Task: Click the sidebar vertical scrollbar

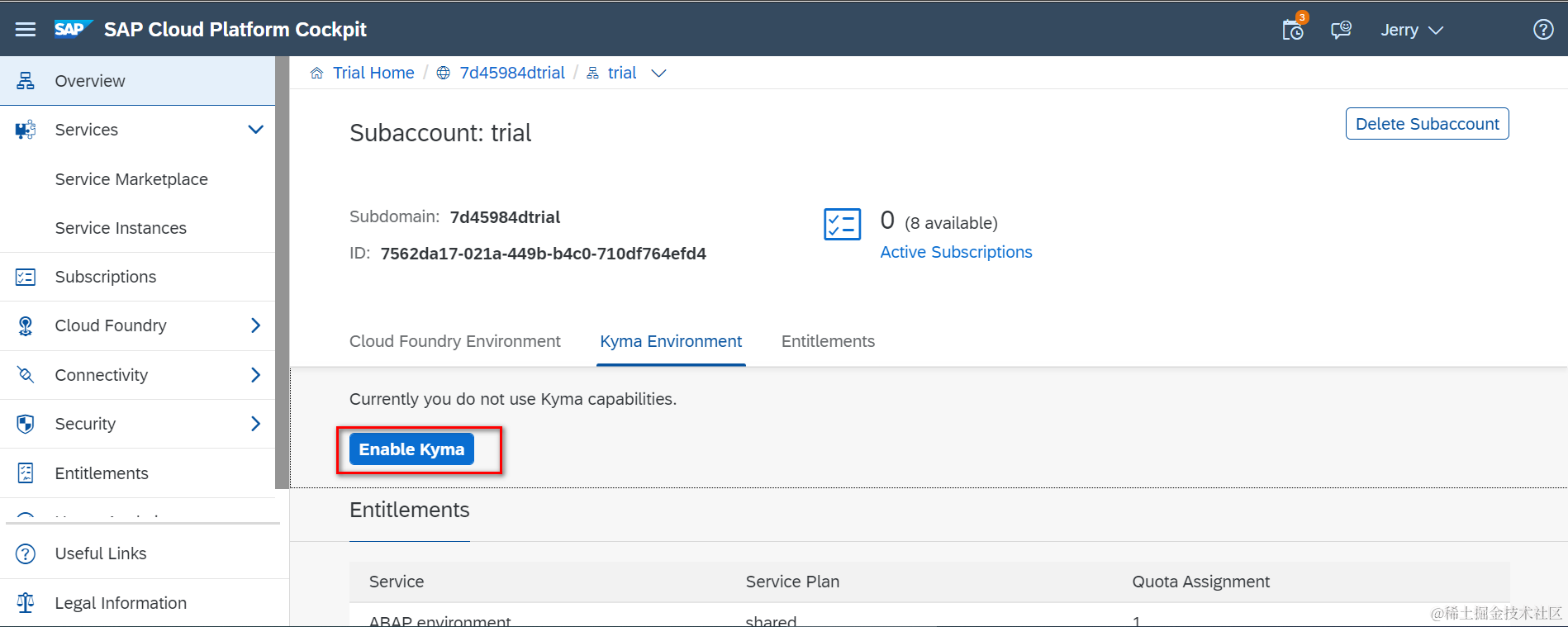Action: [x=283, y=273]
